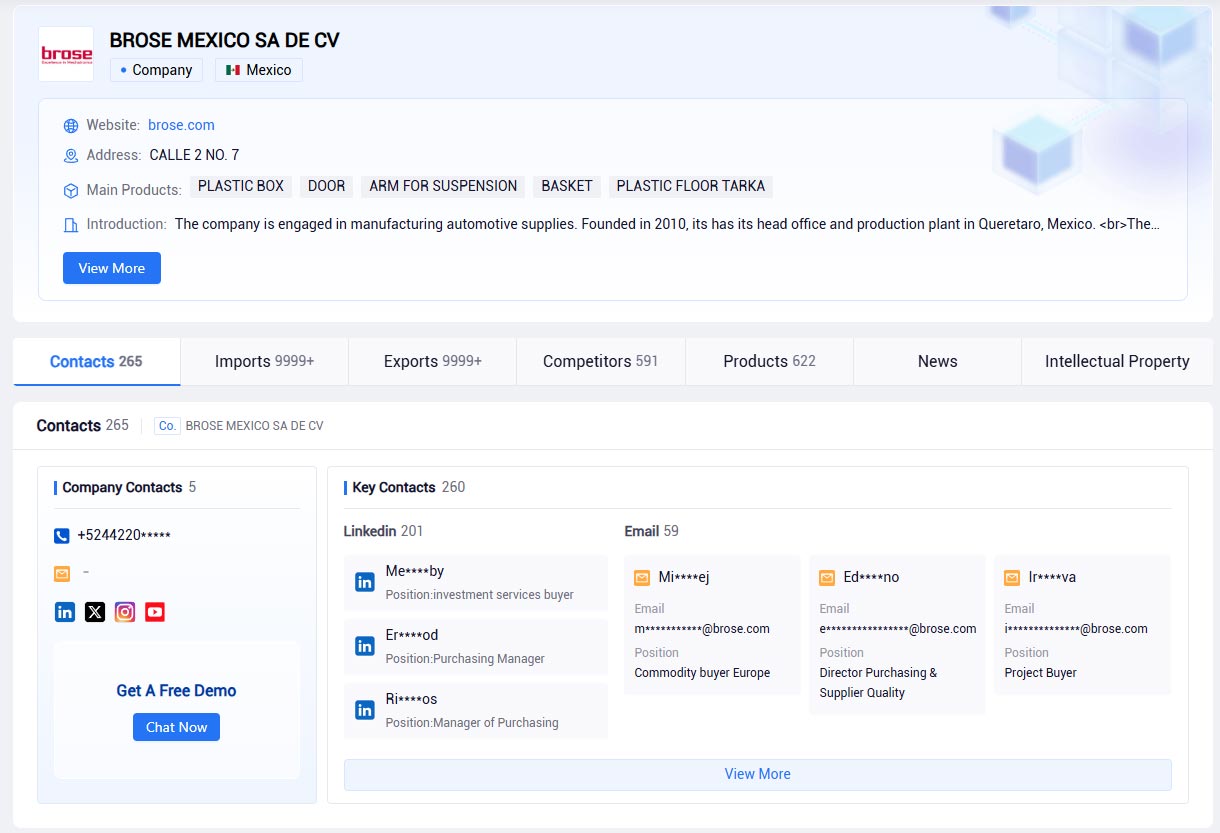Click the ARM FOR SUSPENSION product tag
The height and width of the screenshot is (833, 1220).
pyautogui.click(x=443, y=186)
